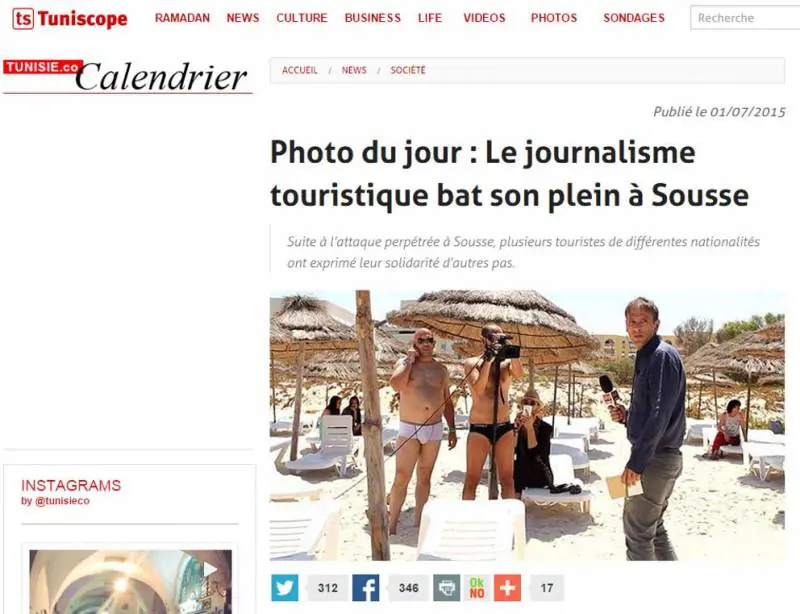Open the NEWS menu item

243,18
